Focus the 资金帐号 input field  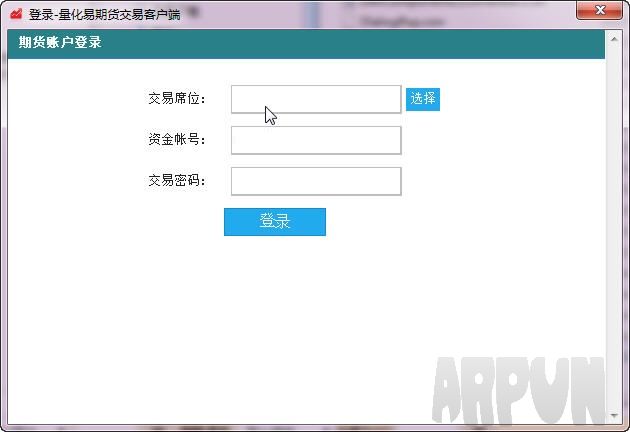click(x=316, y=140)
